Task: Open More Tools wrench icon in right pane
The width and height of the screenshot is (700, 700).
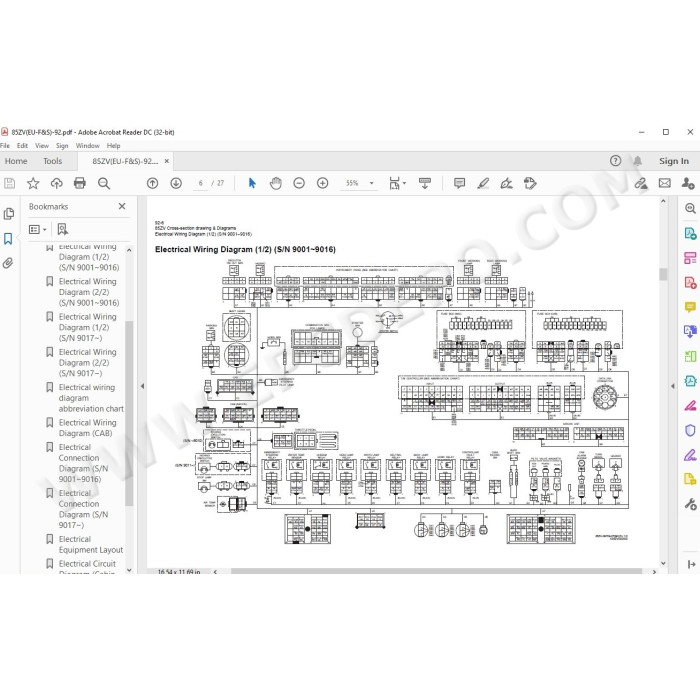Action: coord(690,504)
